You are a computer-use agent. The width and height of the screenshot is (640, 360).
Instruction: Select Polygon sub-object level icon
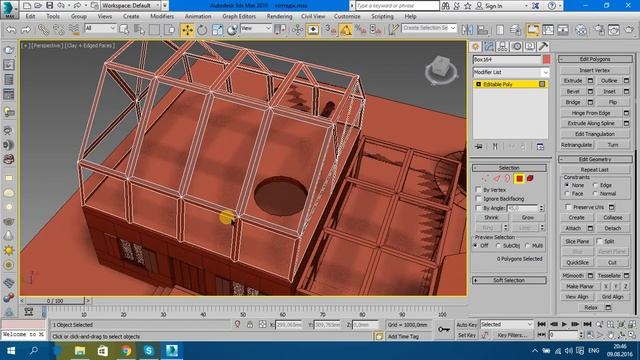pos(519,178)
